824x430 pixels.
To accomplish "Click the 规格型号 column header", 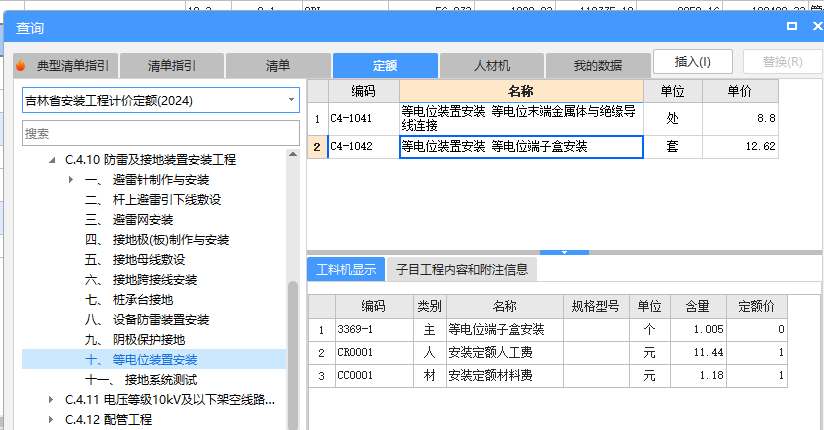I will 596,306.
